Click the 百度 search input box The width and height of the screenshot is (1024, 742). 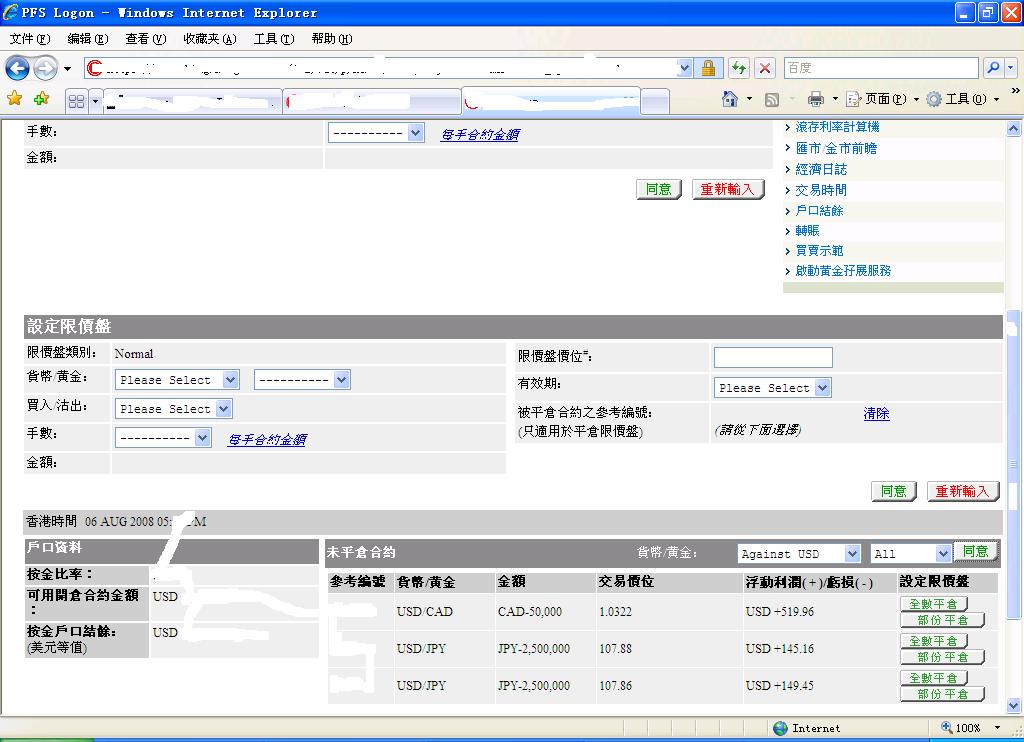pyautogui.click(x=881, y=67)
